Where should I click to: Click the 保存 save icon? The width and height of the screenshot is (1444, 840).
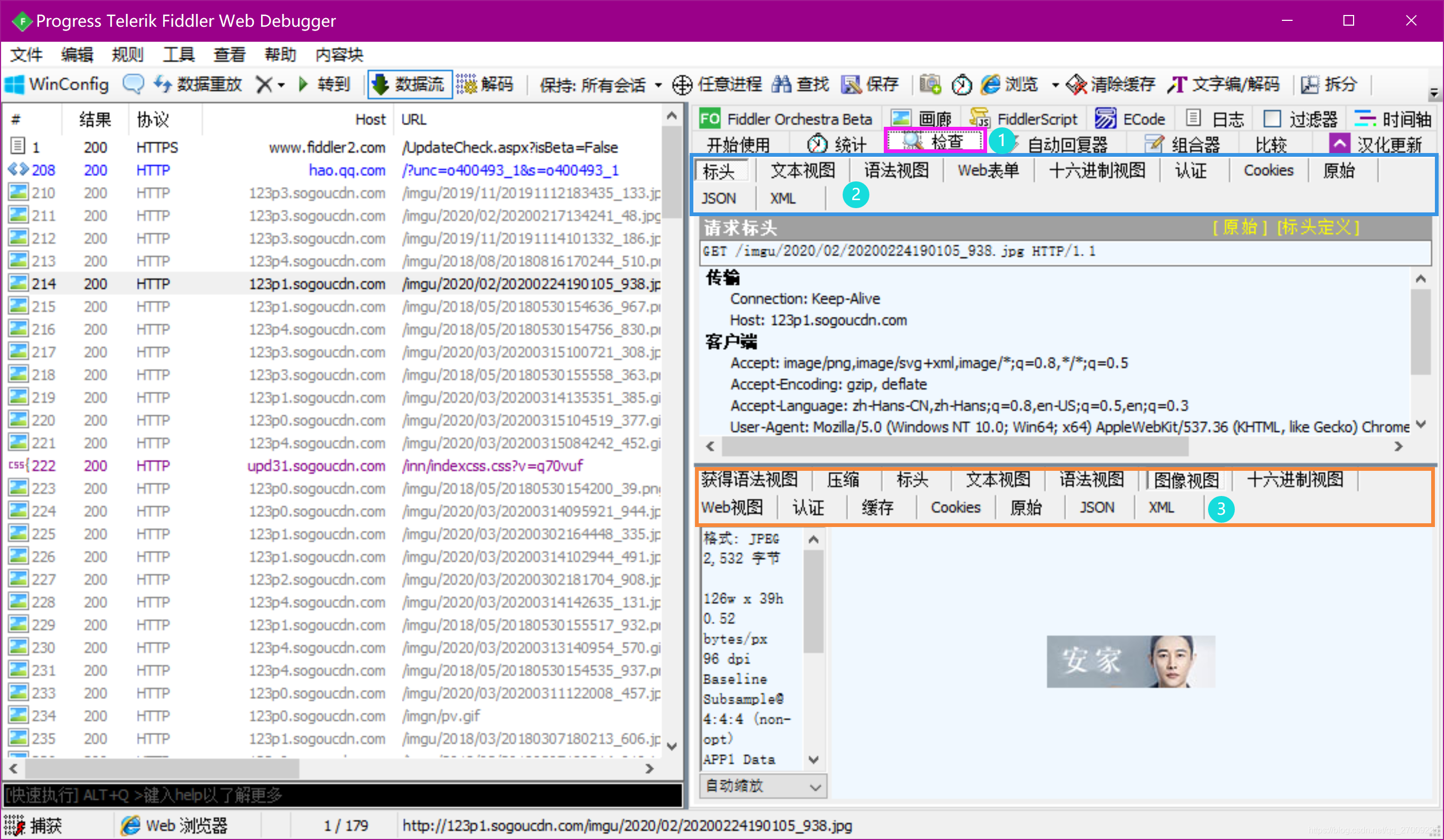[852, 85]
